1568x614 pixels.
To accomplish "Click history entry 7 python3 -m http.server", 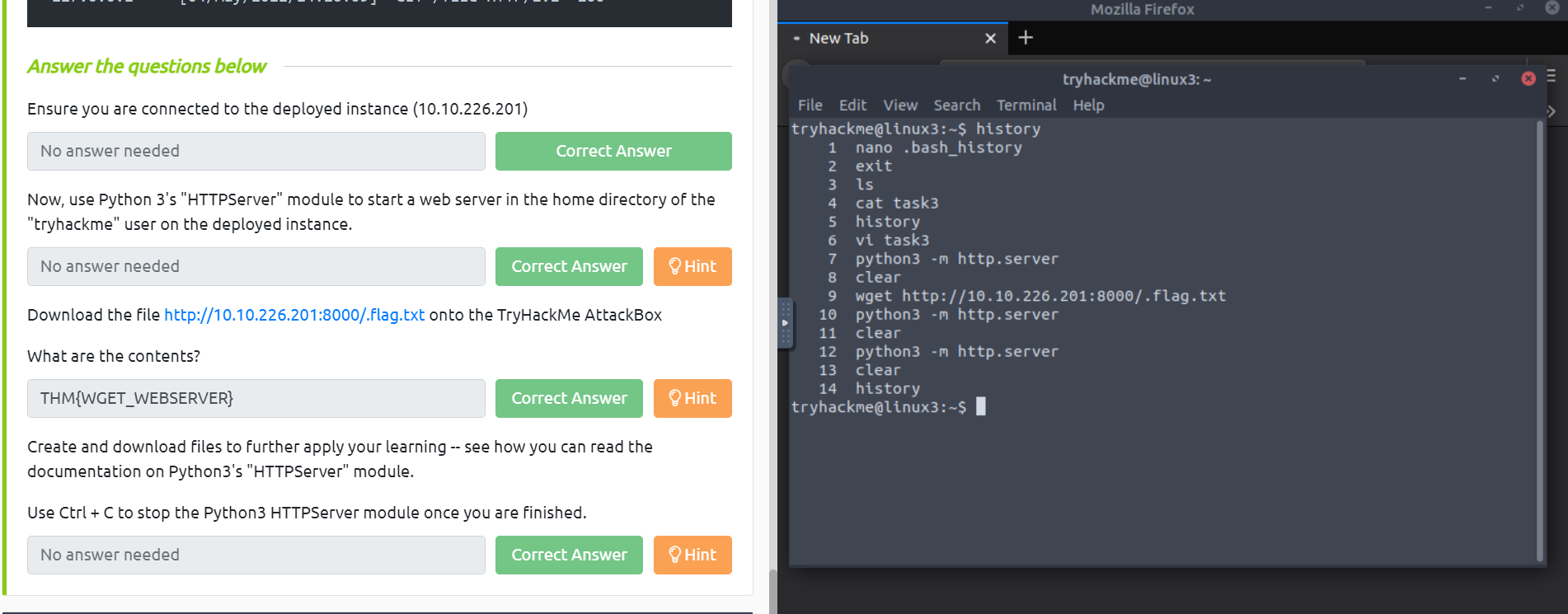I will coord(956,259).
